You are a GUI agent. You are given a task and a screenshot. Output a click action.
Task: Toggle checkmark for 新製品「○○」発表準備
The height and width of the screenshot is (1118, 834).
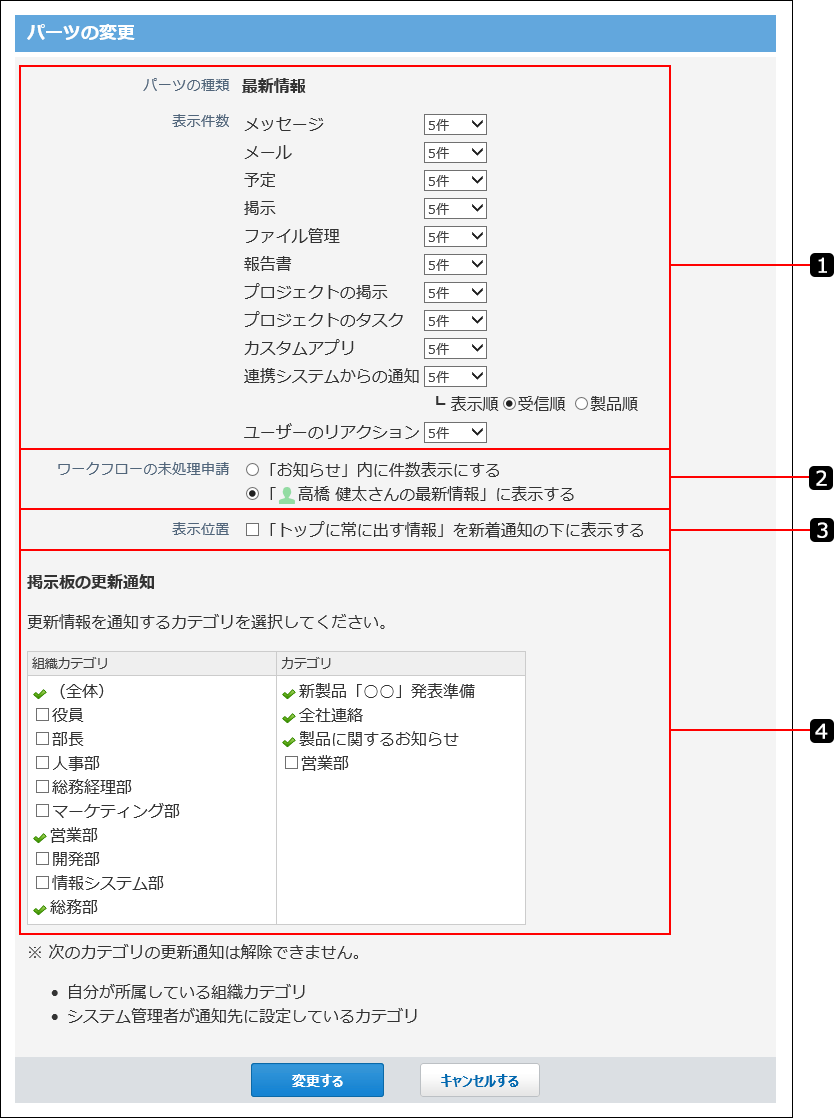click(289, 693)
